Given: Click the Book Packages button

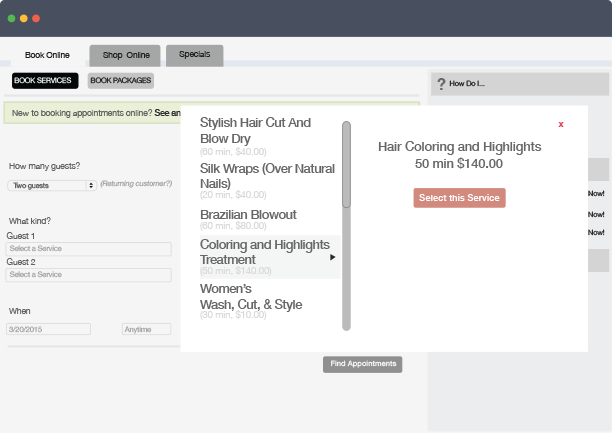Looking at the screenshot, I should point(120,80).
